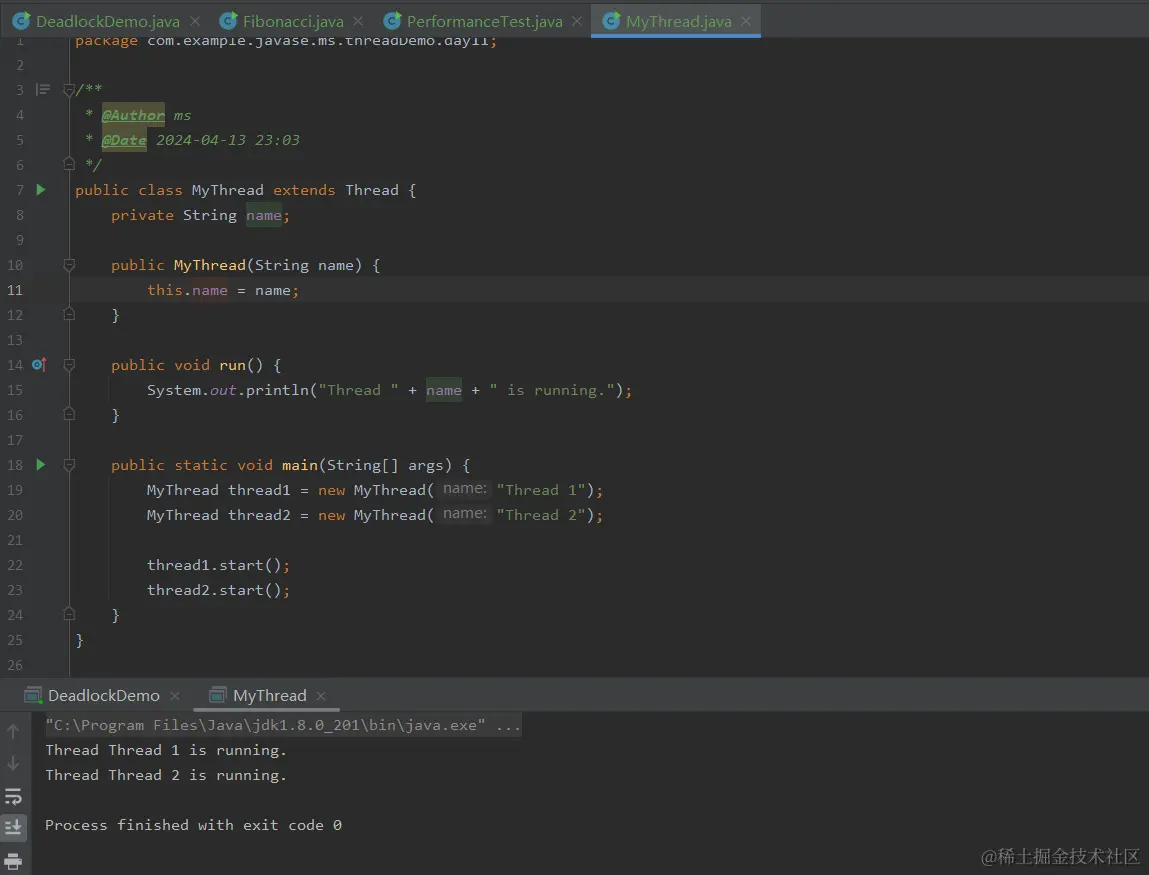
Task: Click the extends Thread superclass name
Action: coord(372,190)
